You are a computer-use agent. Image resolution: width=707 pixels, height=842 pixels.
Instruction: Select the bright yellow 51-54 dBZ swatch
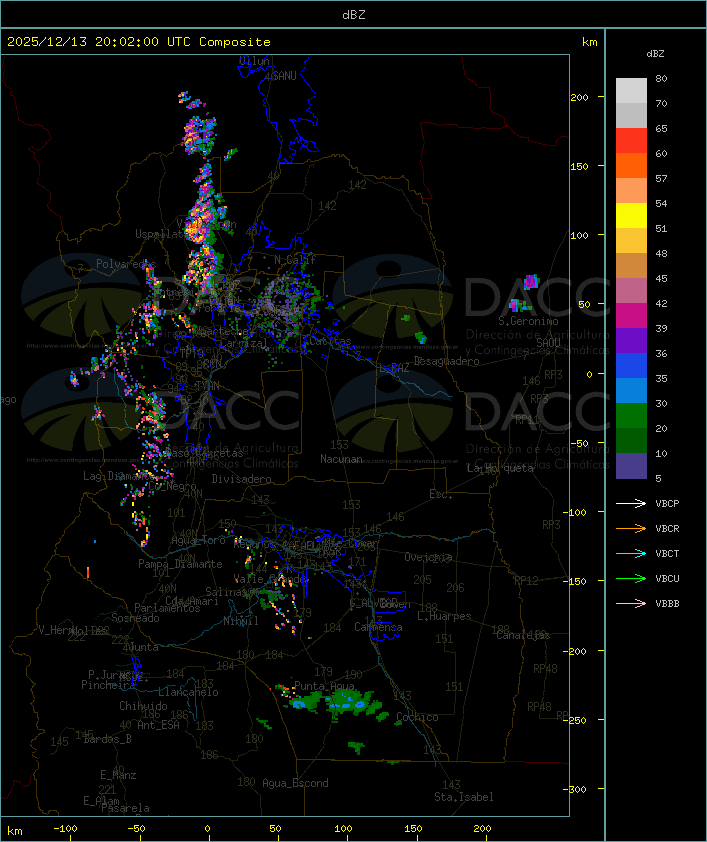coord(631,215)
